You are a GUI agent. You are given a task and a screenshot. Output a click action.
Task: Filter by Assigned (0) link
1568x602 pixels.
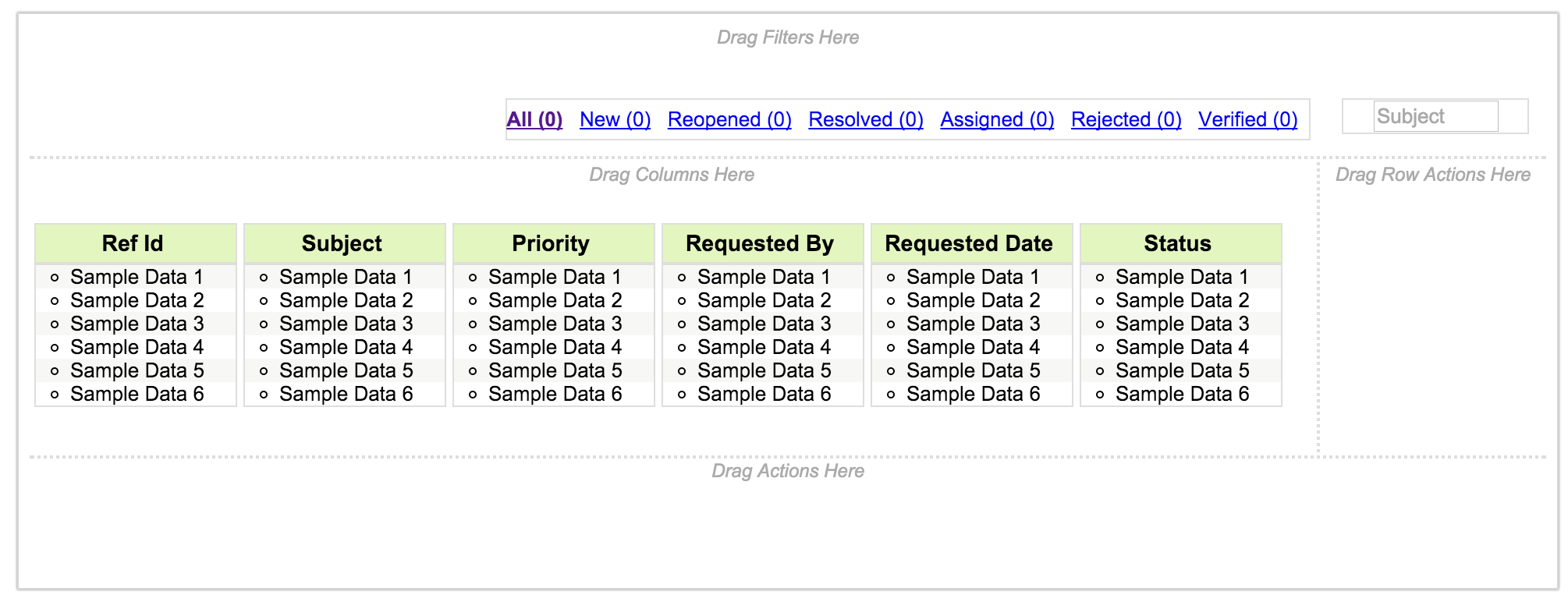pos(997,119)
